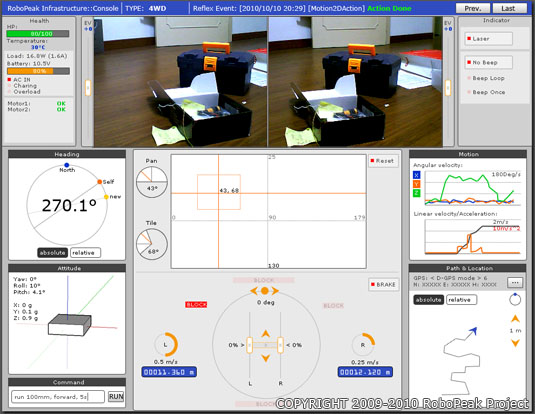Click the right wheel throttle slider handle
This screenshot has width=535, height=414.
[280, 345]
